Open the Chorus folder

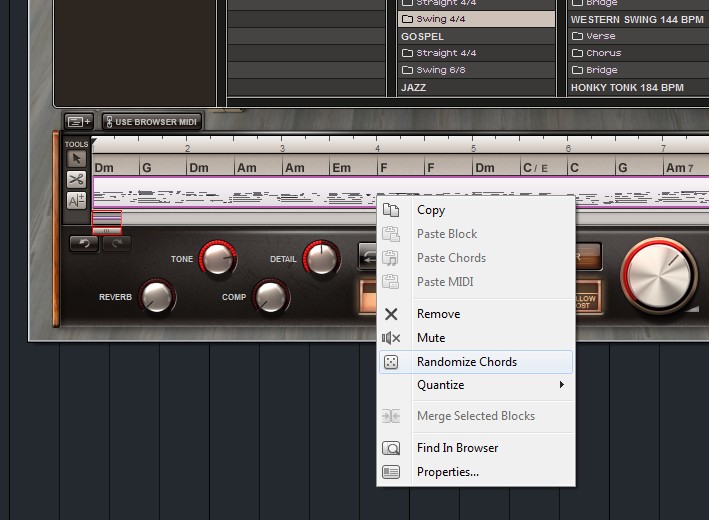638,53
